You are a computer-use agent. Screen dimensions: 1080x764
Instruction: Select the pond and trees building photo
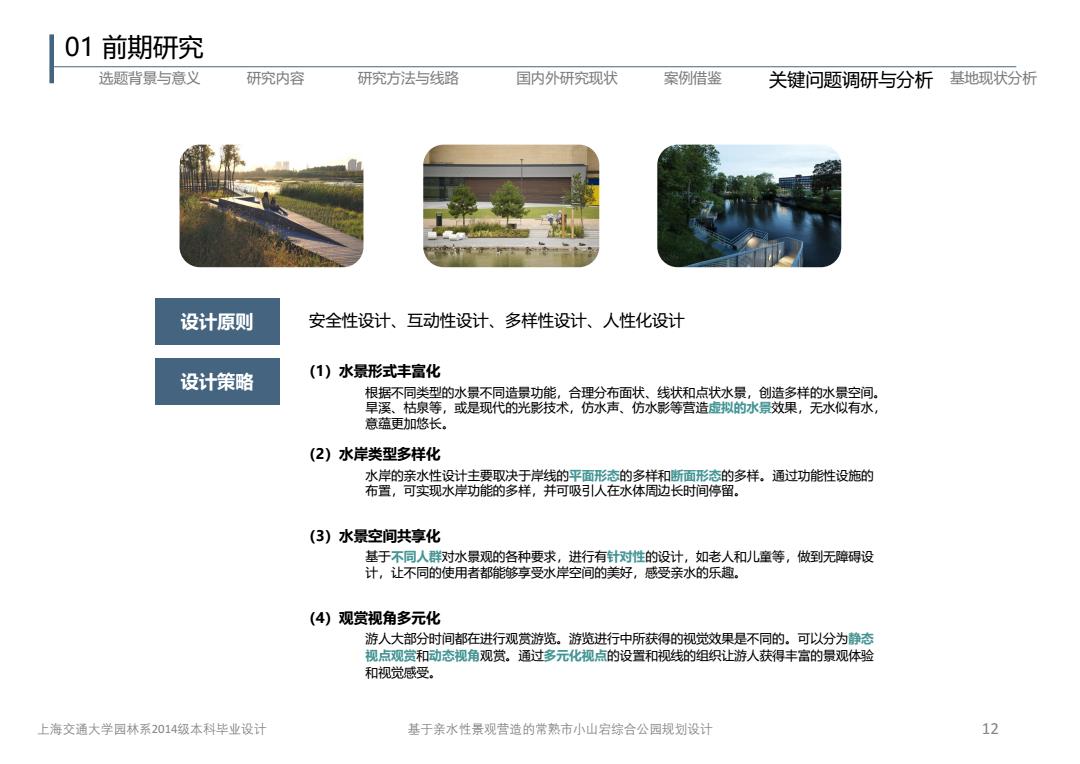(x=511, y=205)
